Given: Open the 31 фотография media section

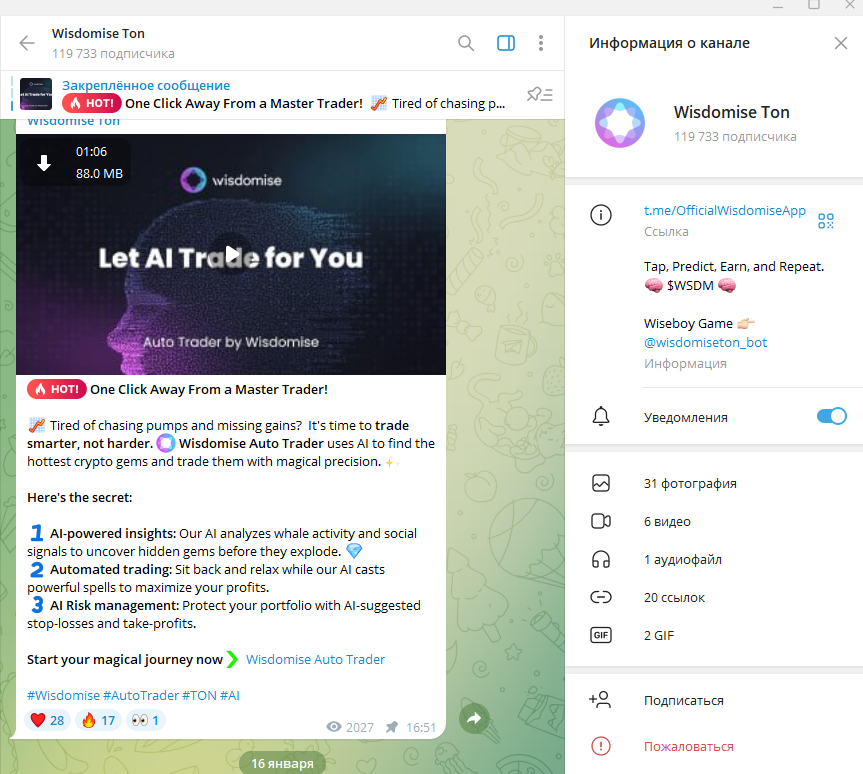Looking at the screenshot, I should click(714, 483).
